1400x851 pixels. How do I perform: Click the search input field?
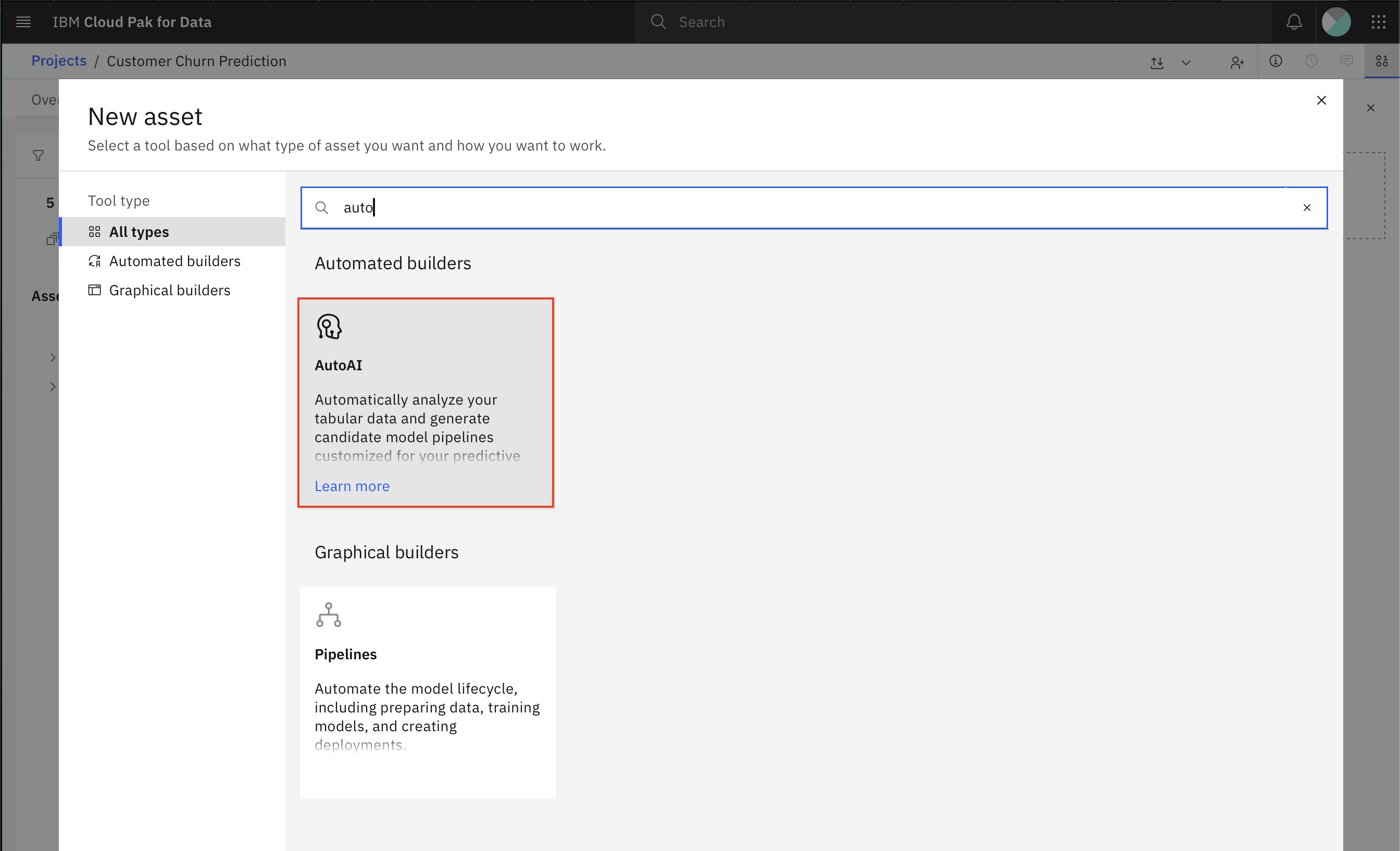click(x=813, y=207)
